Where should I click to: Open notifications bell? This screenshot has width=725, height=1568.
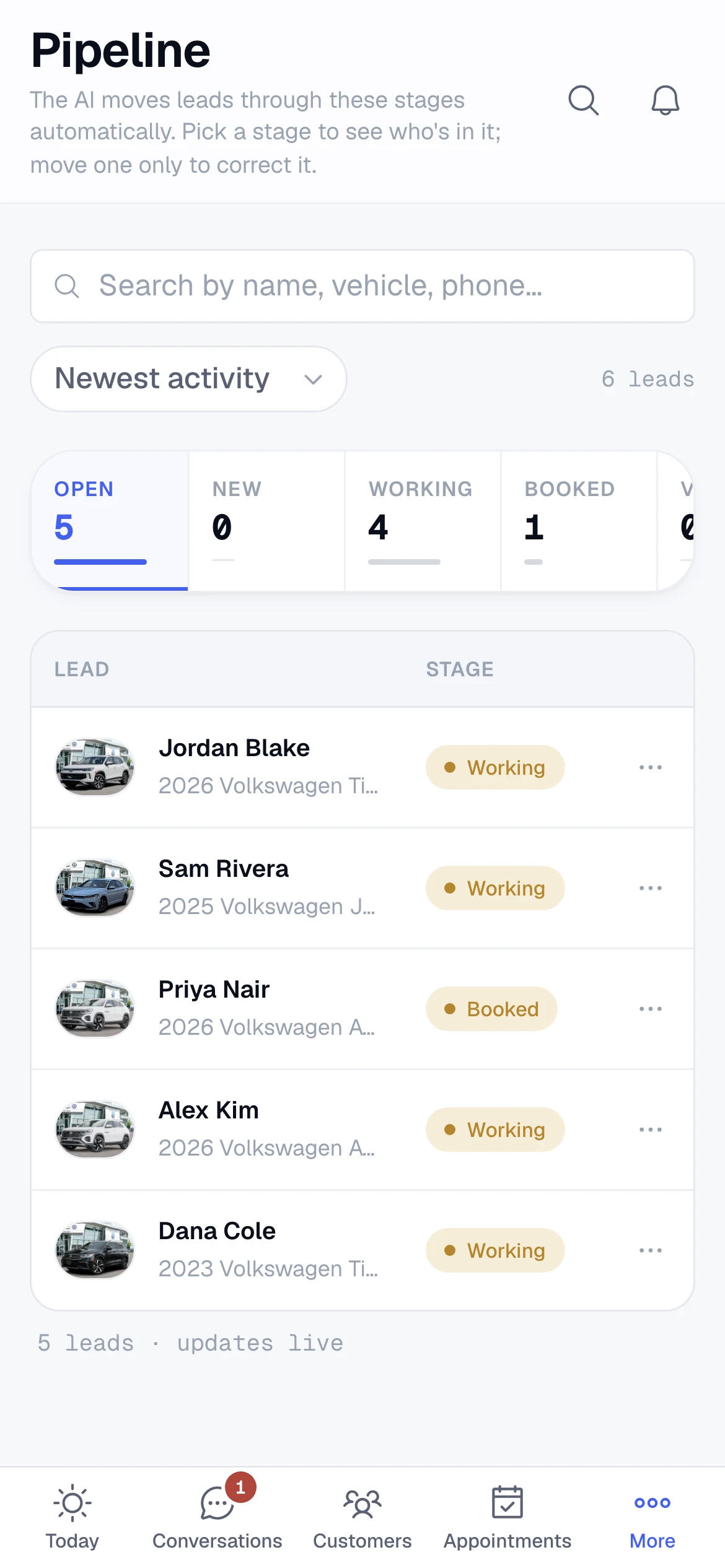click(665, 100)
